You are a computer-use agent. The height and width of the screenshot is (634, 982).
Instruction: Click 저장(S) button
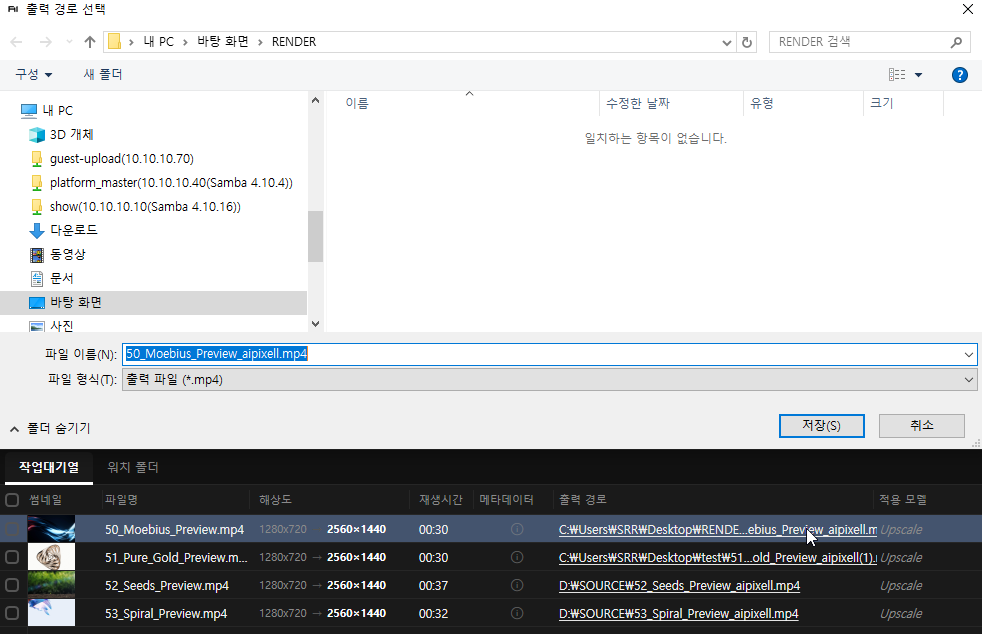(822, 426)
